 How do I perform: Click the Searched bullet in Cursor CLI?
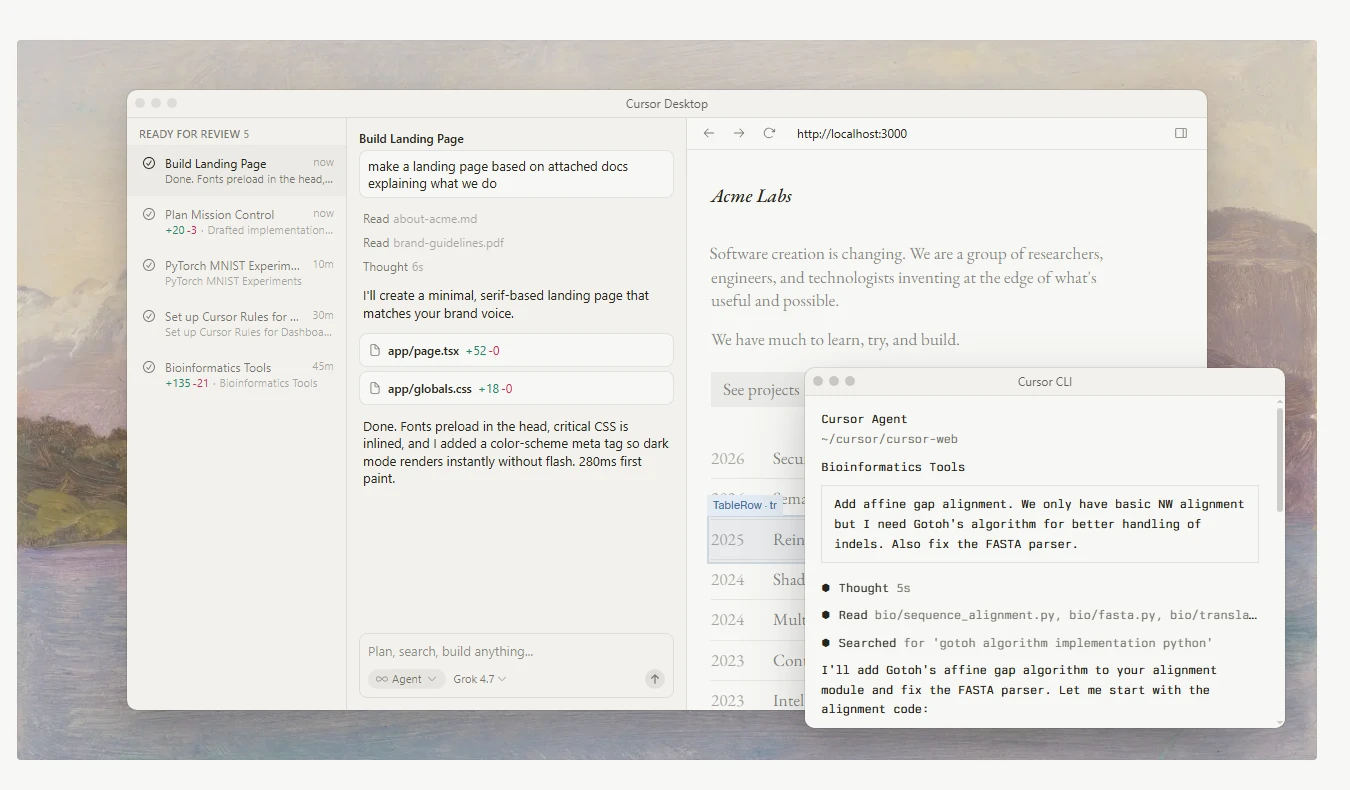826,643
